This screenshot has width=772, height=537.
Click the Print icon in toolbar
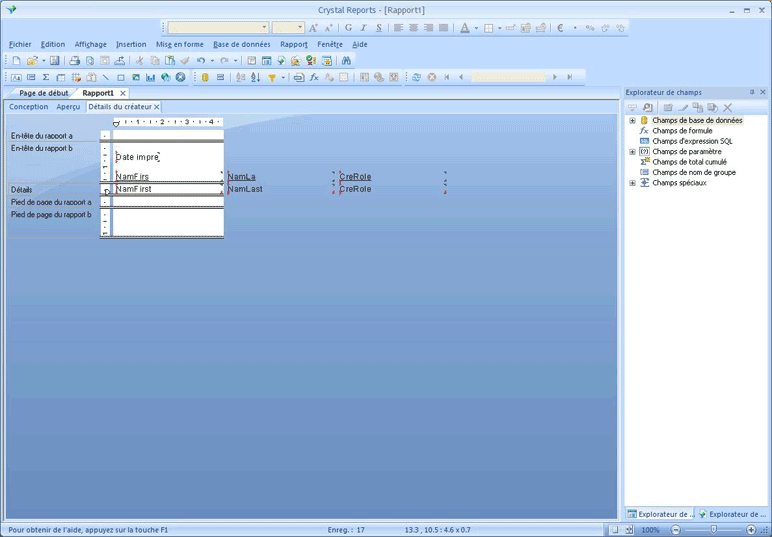click(75, 61)
